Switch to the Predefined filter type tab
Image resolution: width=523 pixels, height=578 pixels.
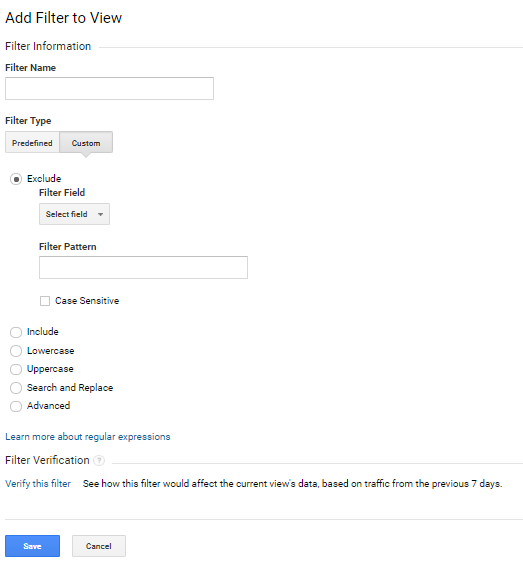[x=32, y=143]
